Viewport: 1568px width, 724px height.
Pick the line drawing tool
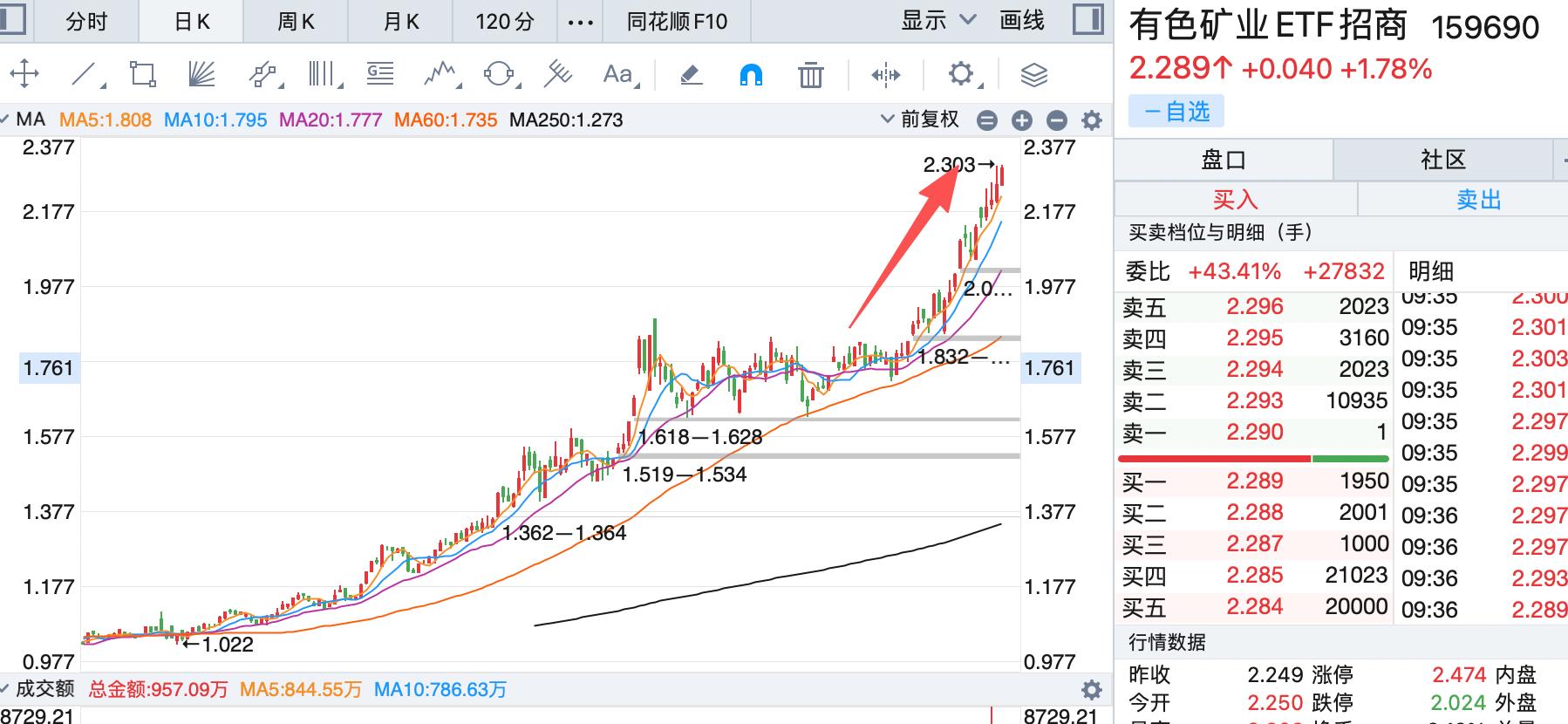(x=85, y=74)
